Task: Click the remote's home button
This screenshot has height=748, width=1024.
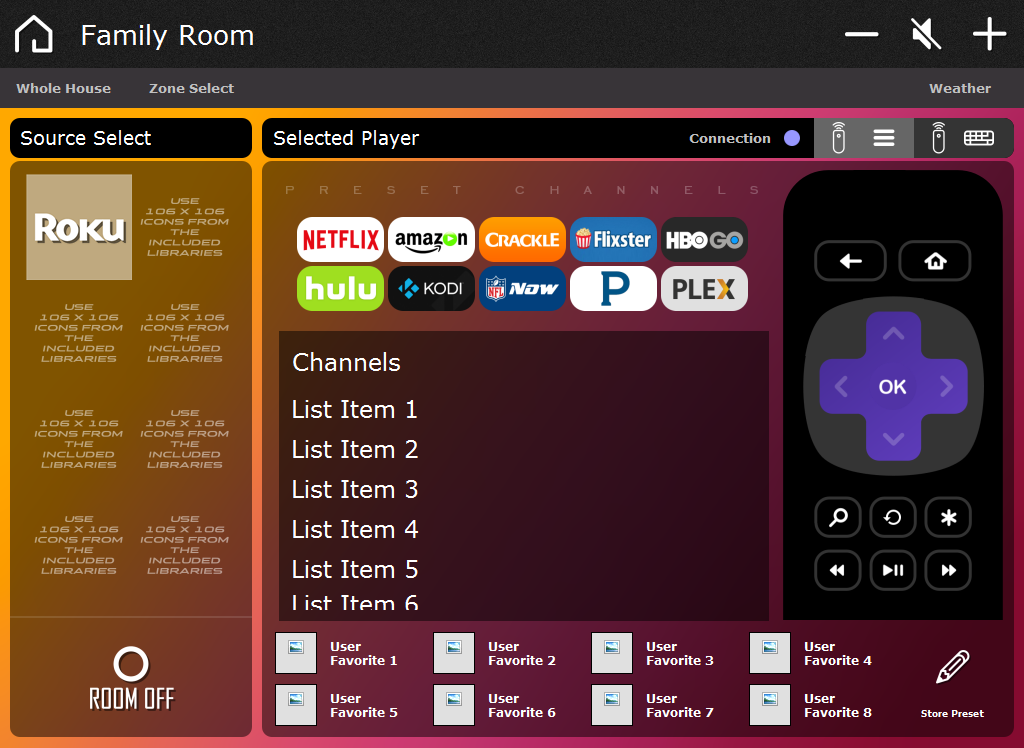Action: [x=935, y=261]
